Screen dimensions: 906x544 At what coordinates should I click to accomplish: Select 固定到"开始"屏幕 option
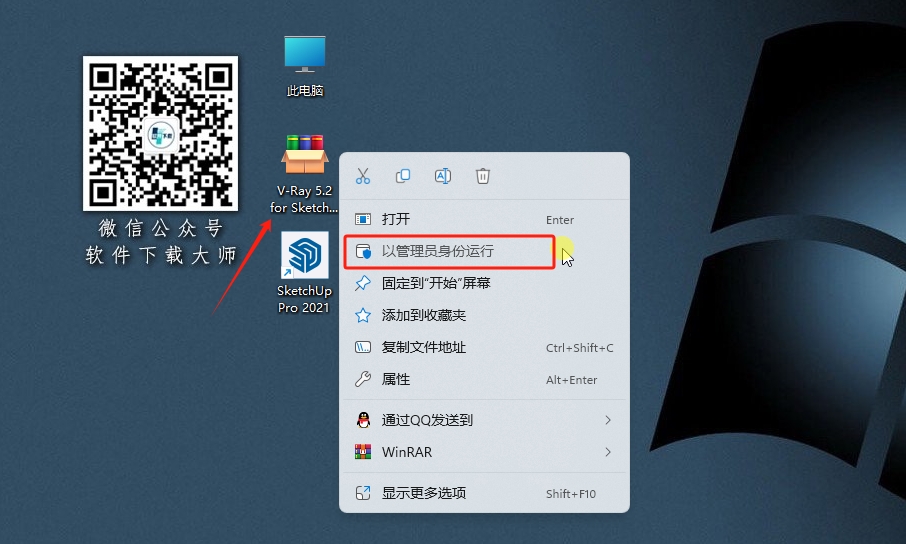tap(484, 283)
